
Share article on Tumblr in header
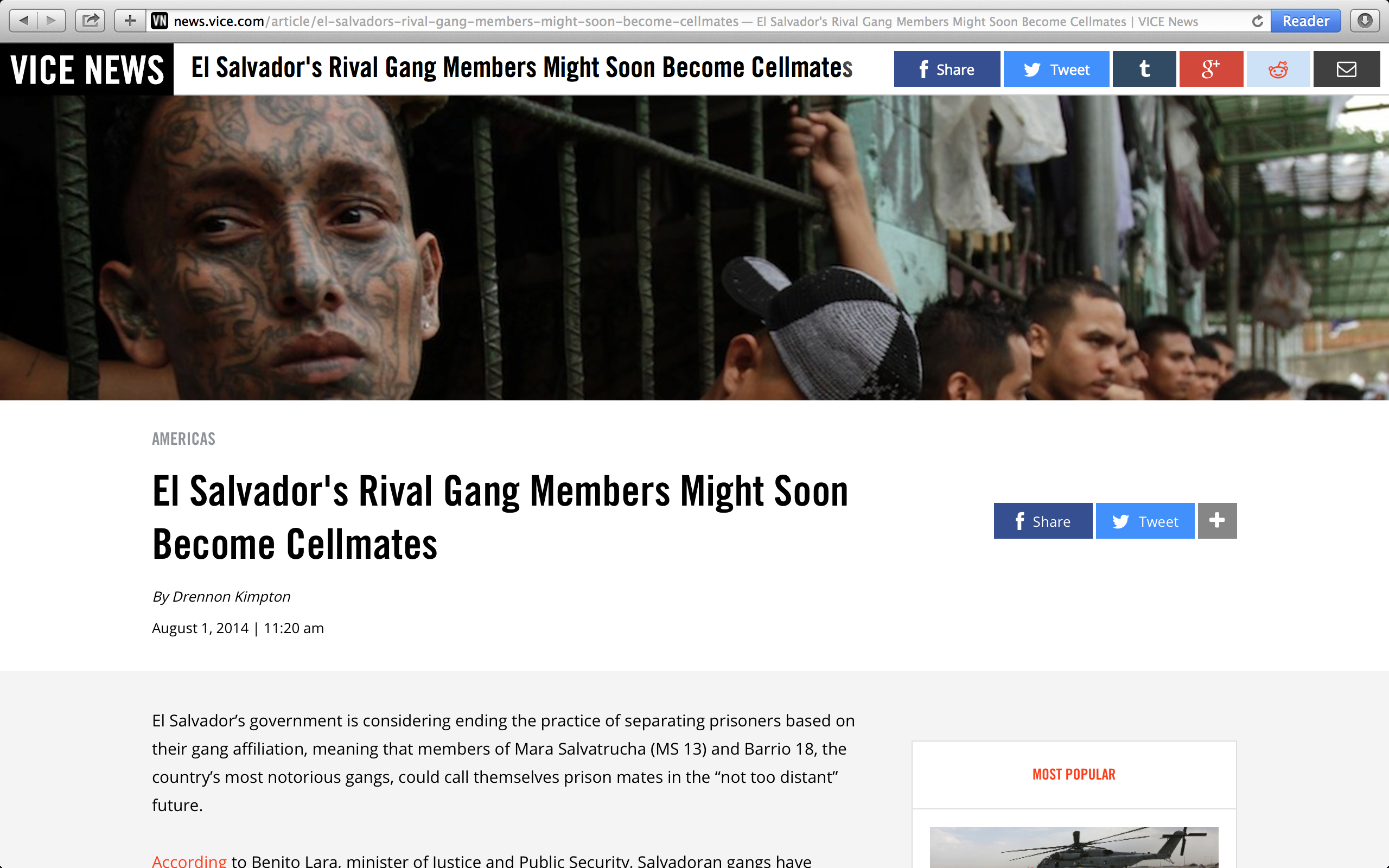(1144, 69)
